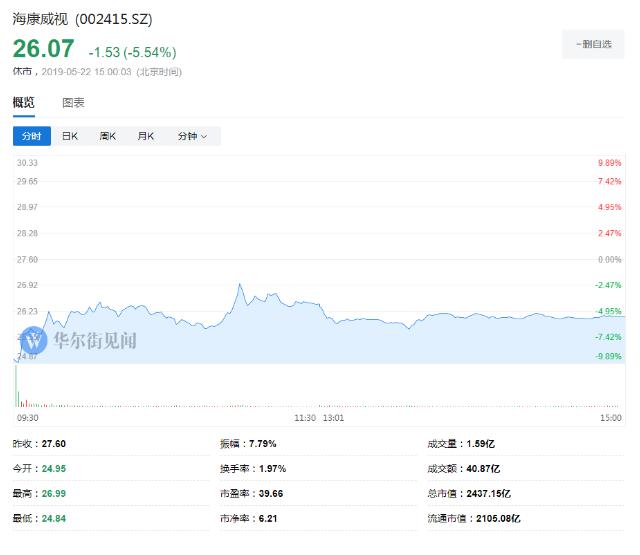The width and height of the screenshot is (640, 555).
Task: Select the 分时 intraday chart view
Action: pyautogui.click(x=31, y=136)
